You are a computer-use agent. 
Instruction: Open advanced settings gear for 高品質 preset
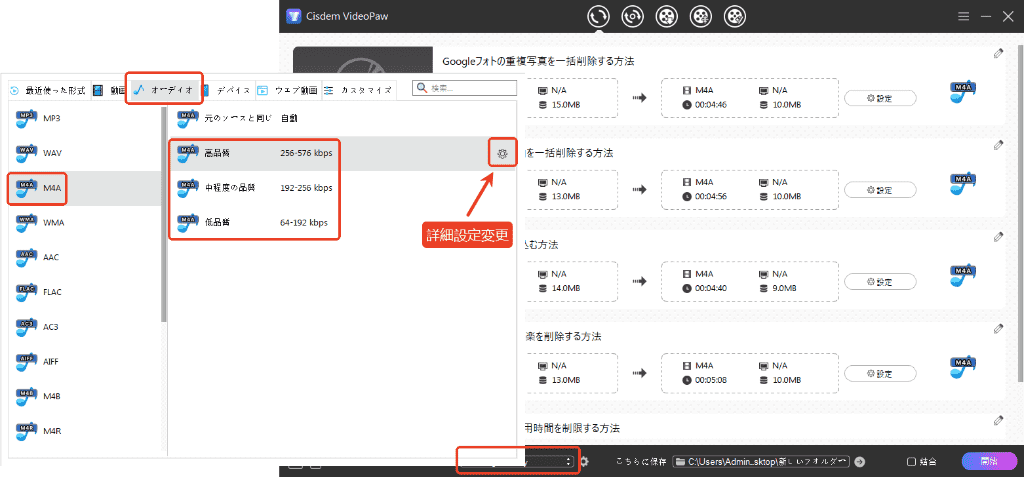pos(502,154)
